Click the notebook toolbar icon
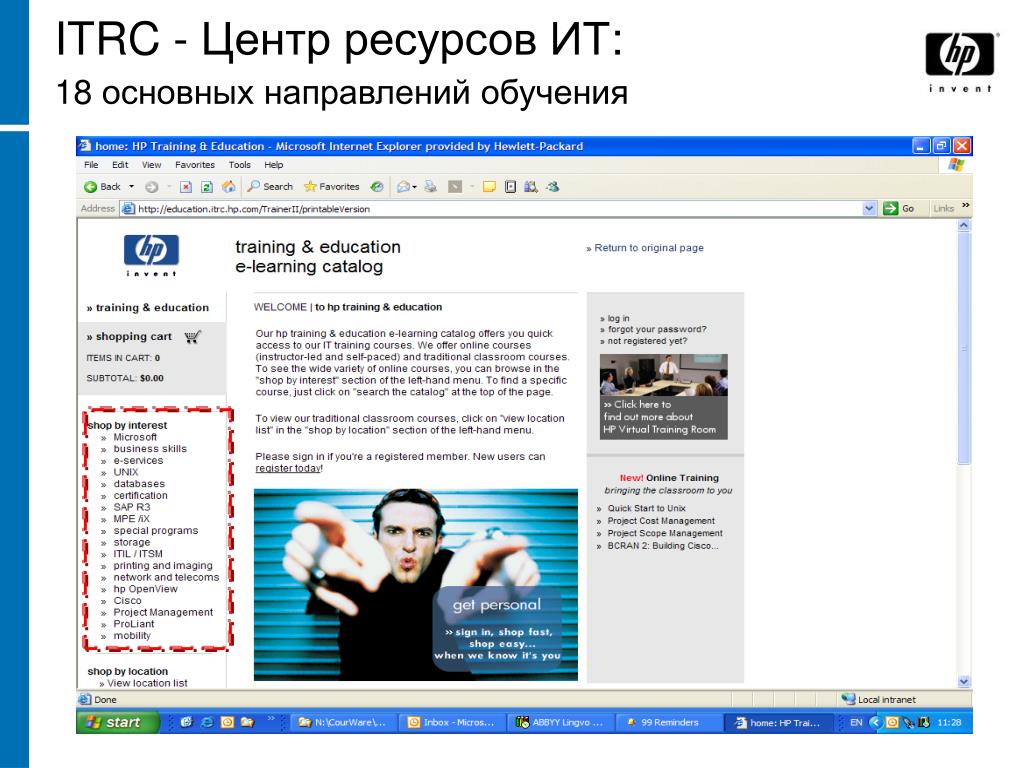Screen dimensions: 1024x768 (x=511, y=187)
